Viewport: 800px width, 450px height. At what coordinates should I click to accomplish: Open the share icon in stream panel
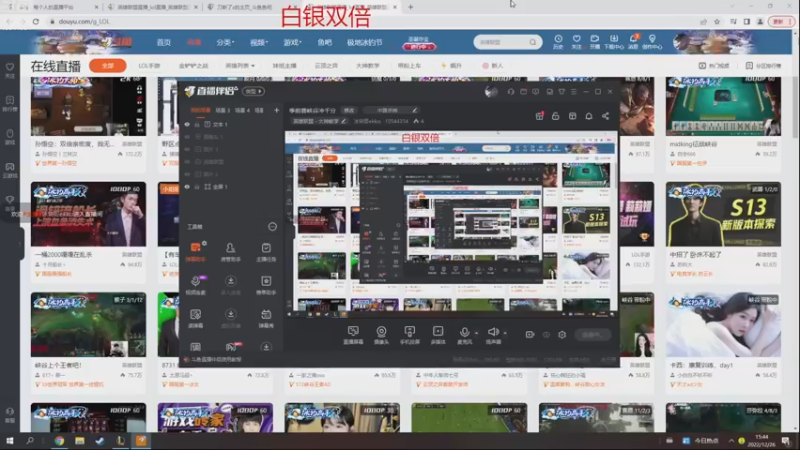coord(605,116)
